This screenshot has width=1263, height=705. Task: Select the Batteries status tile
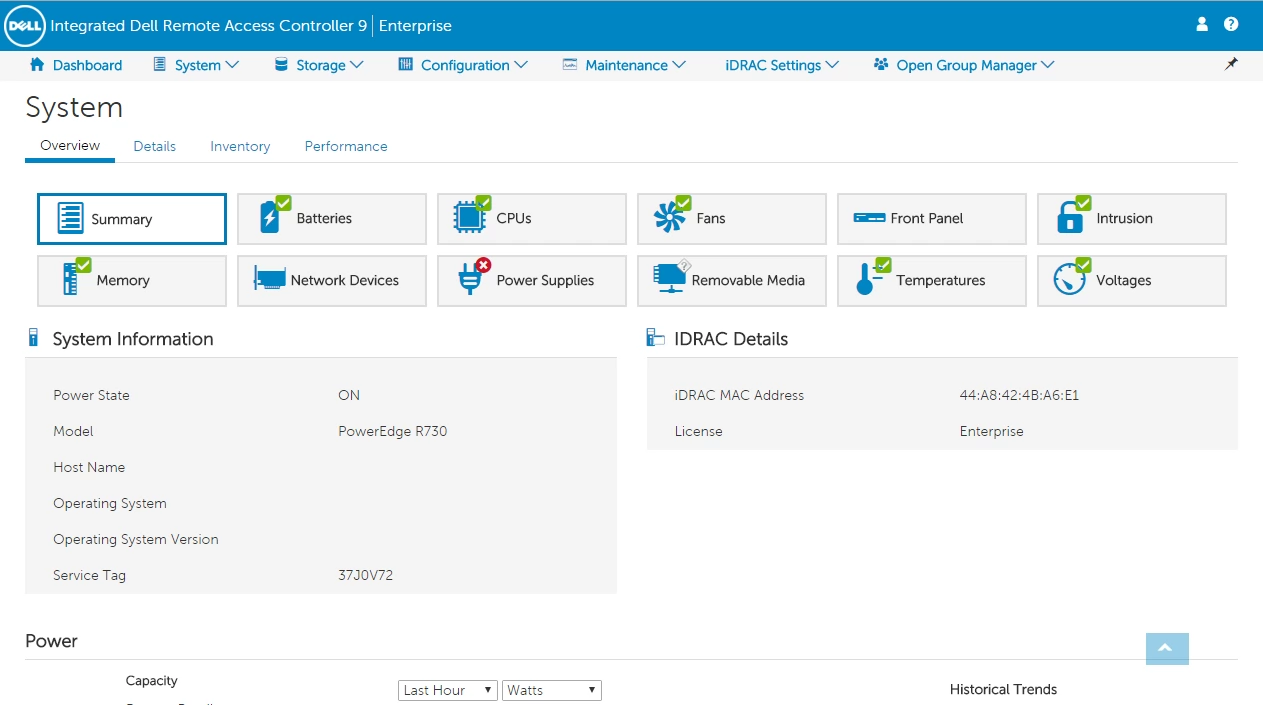point(331,219)
